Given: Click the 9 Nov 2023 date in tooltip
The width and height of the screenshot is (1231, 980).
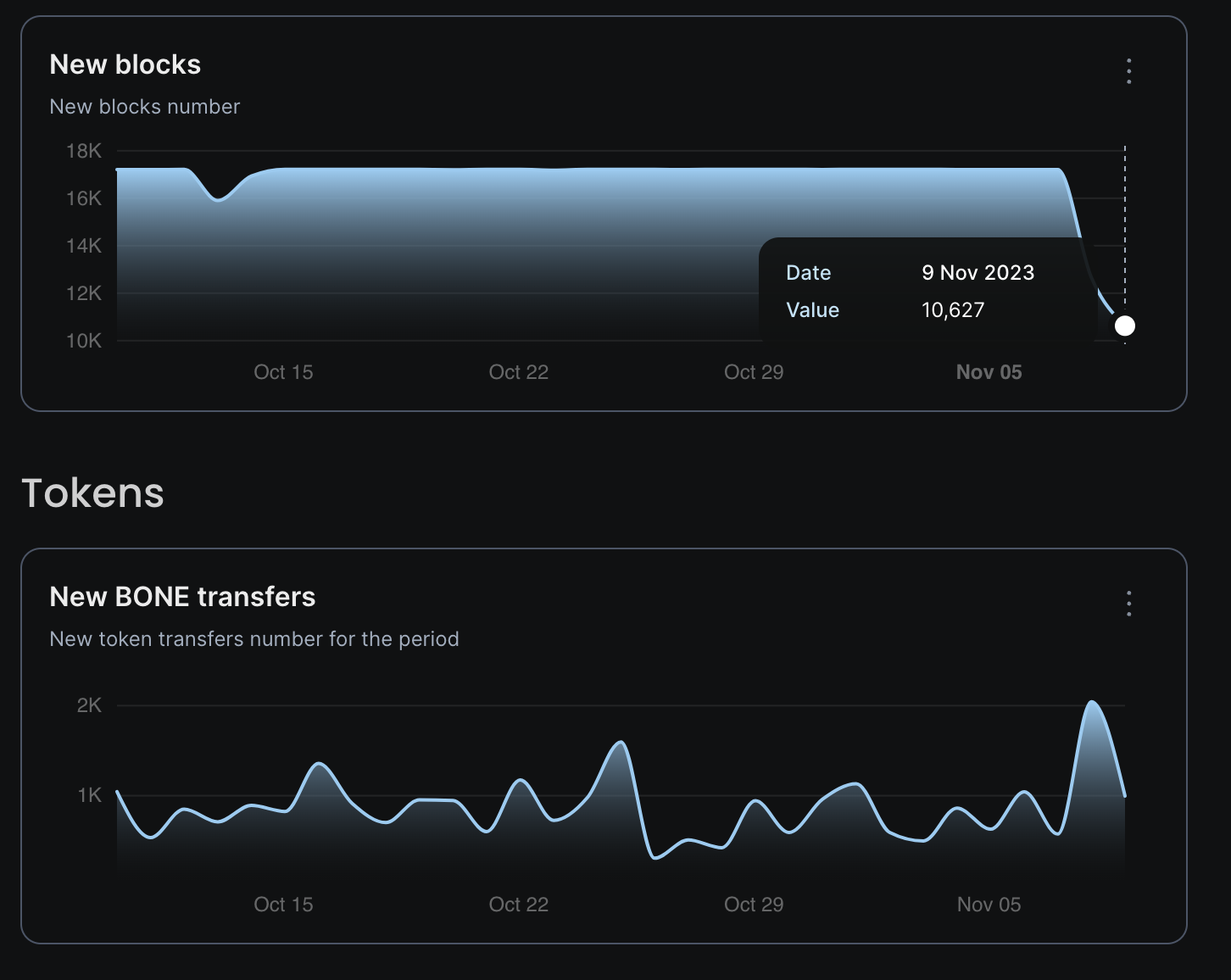Looking at the screenshot, I should pyautogui.click(x=978, y=273).
